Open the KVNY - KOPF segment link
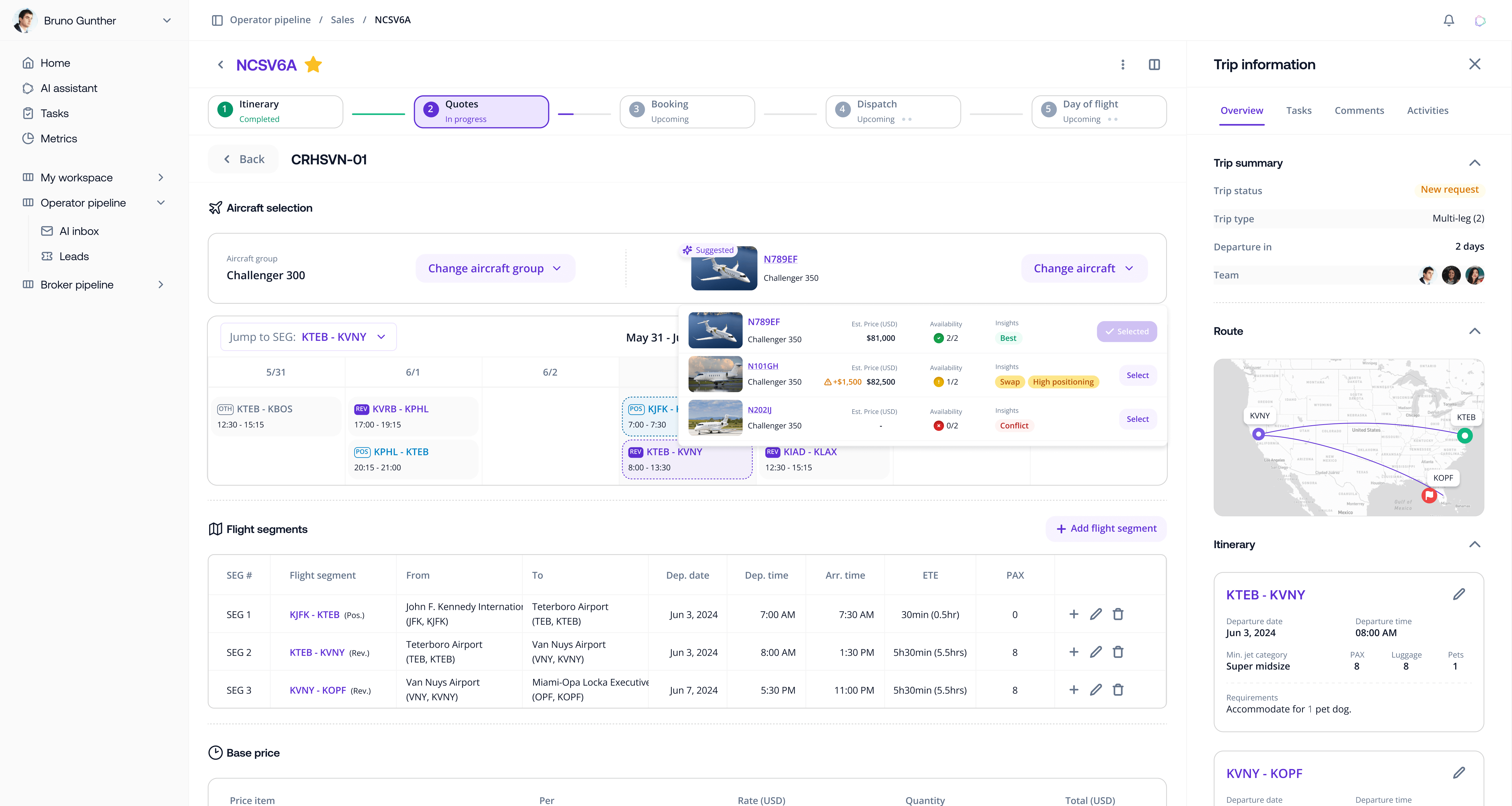The height and width of the screenshot is (806, 1512). tap(318, 690)
